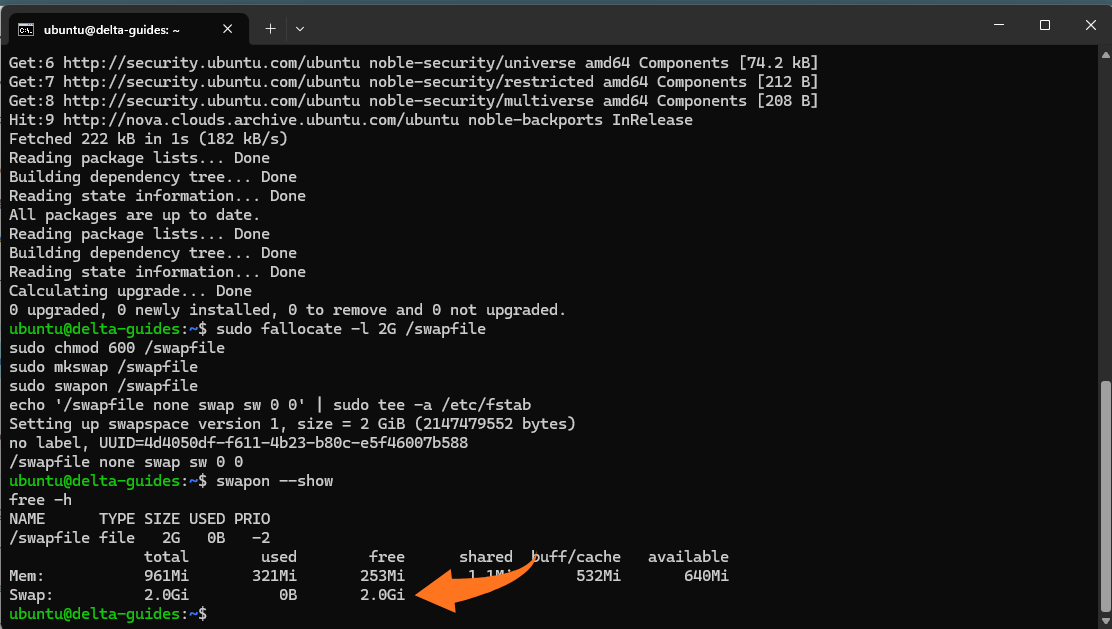Click the scrollbar down arrow
The width and height of the screenshot is (1112, 629).
tap(1104, 620)
